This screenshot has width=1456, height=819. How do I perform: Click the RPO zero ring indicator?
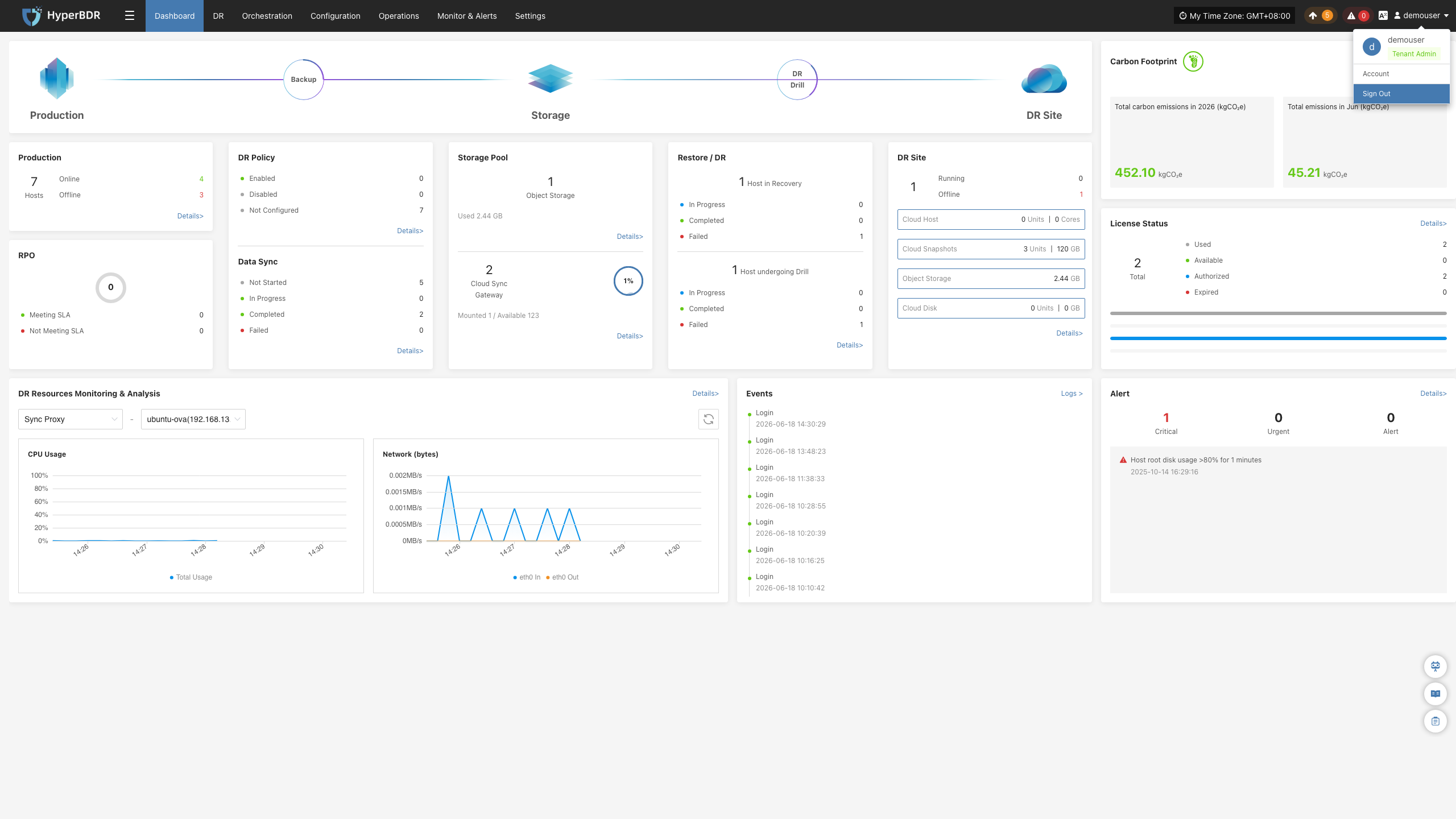[x=111, y=287]
